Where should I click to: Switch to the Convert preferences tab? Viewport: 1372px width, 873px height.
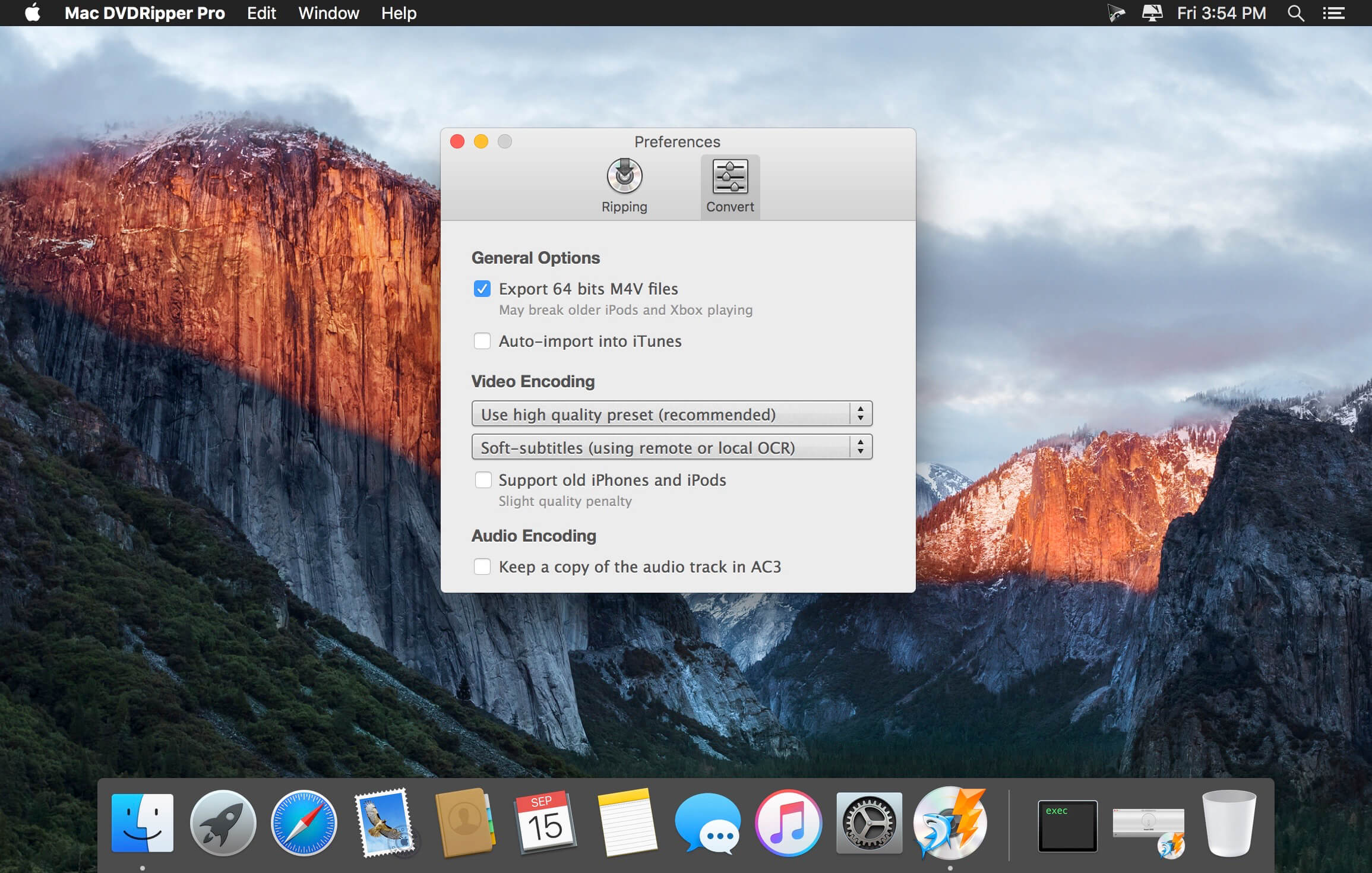pyautogui.click(x=729, y=185)
